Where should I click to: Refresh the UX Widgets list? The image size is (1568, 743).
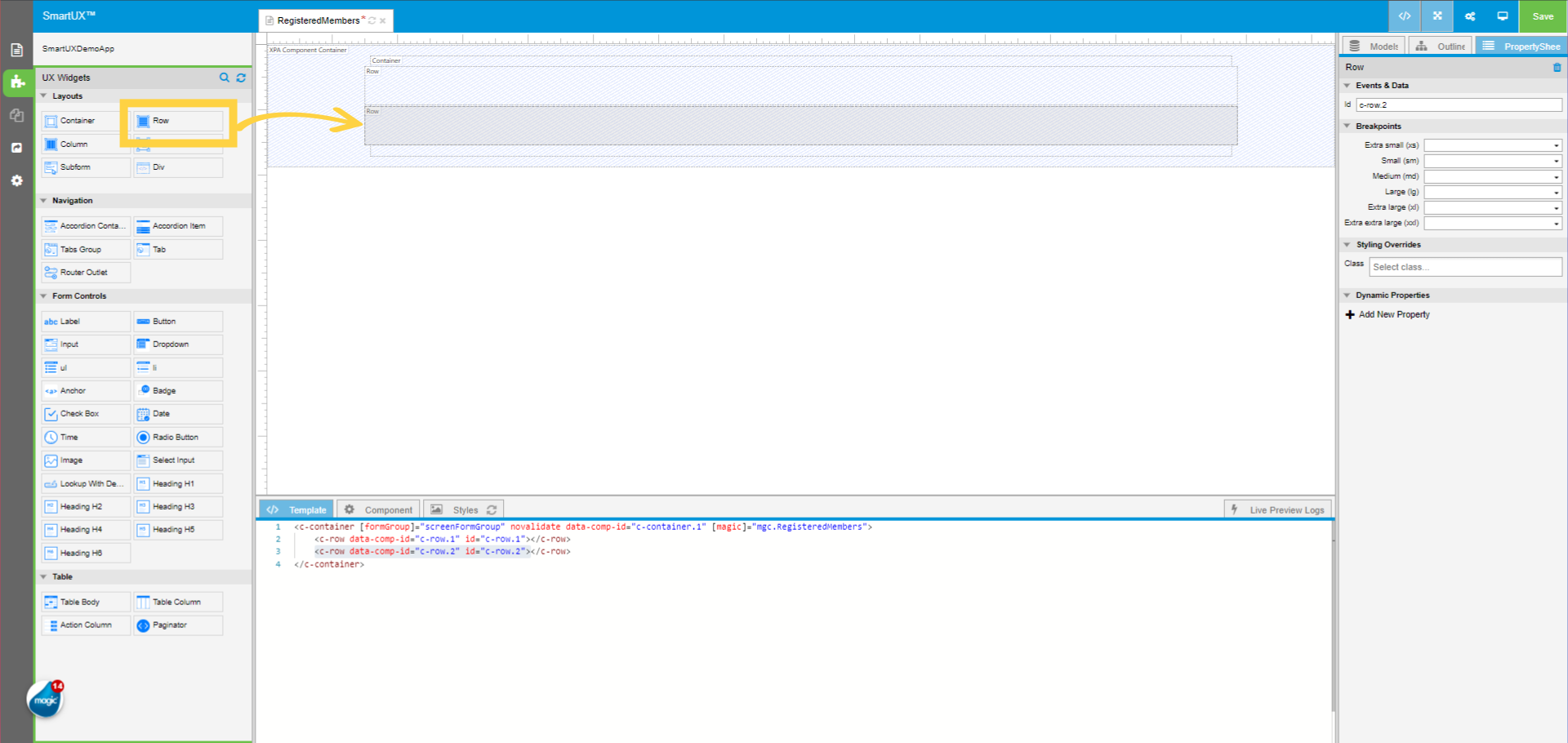241,78
